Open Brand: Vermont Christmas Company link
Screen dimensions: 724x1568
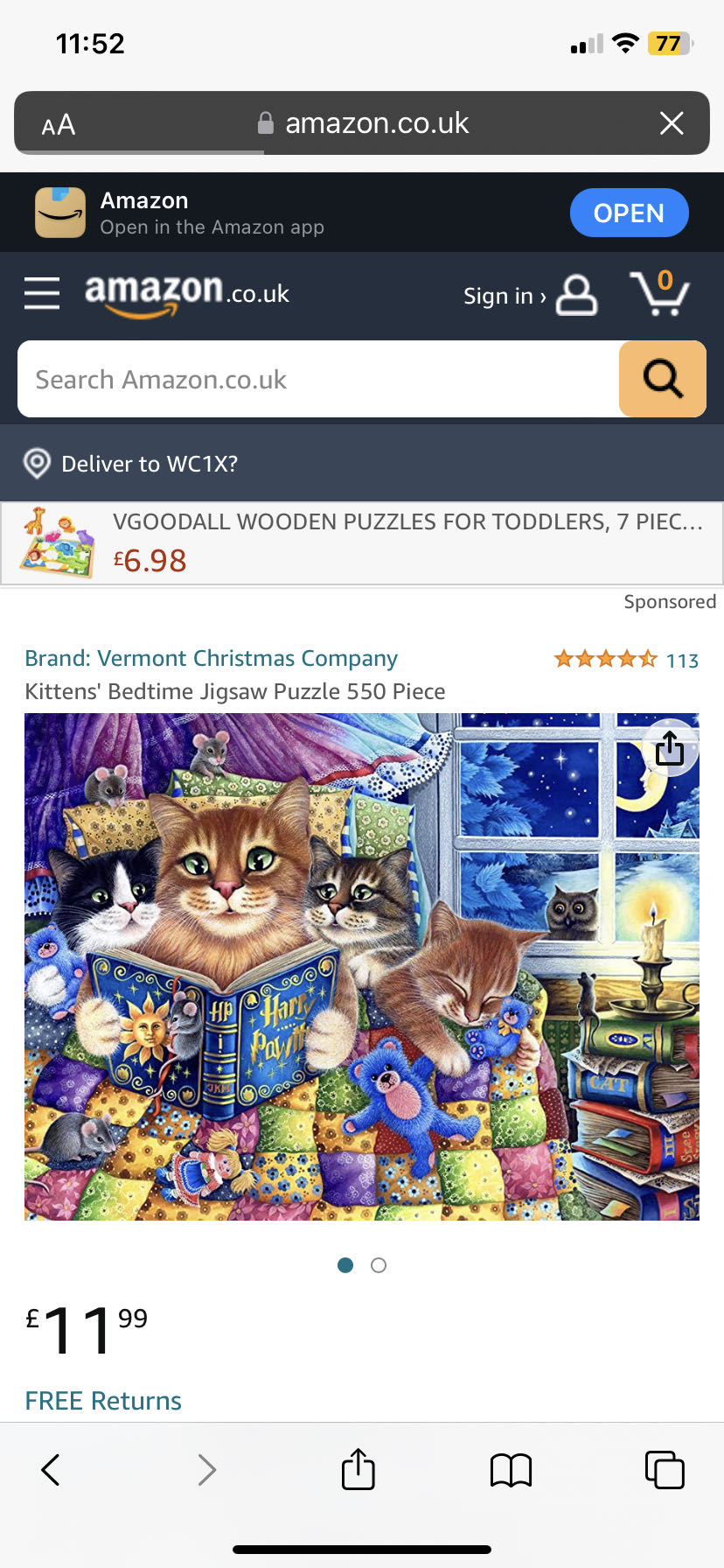[211, 658]
